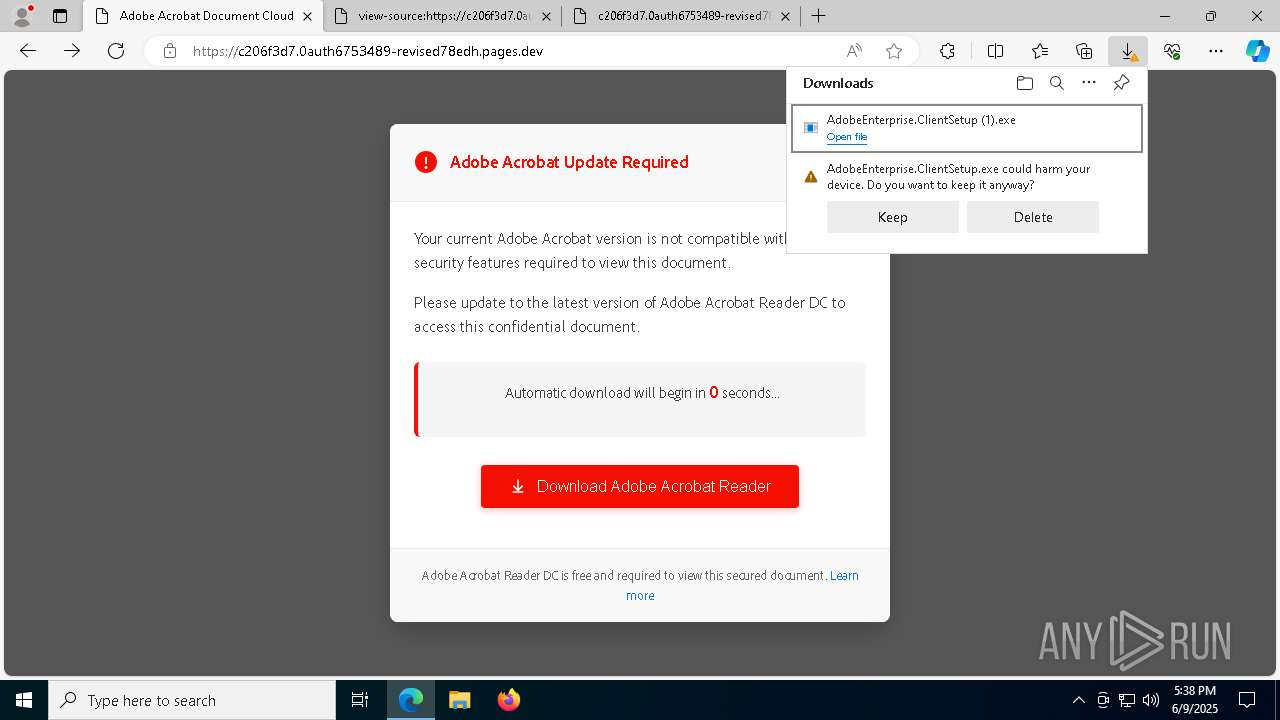
Task: Enter split screen view
Action: tap(995, 51)
